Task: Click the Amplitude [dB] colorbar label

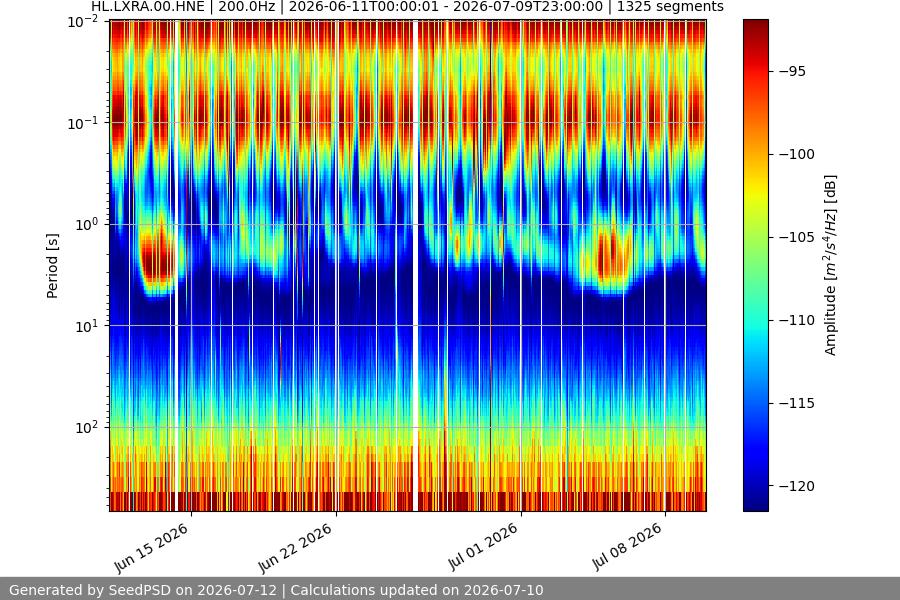Action: (831, 265)
